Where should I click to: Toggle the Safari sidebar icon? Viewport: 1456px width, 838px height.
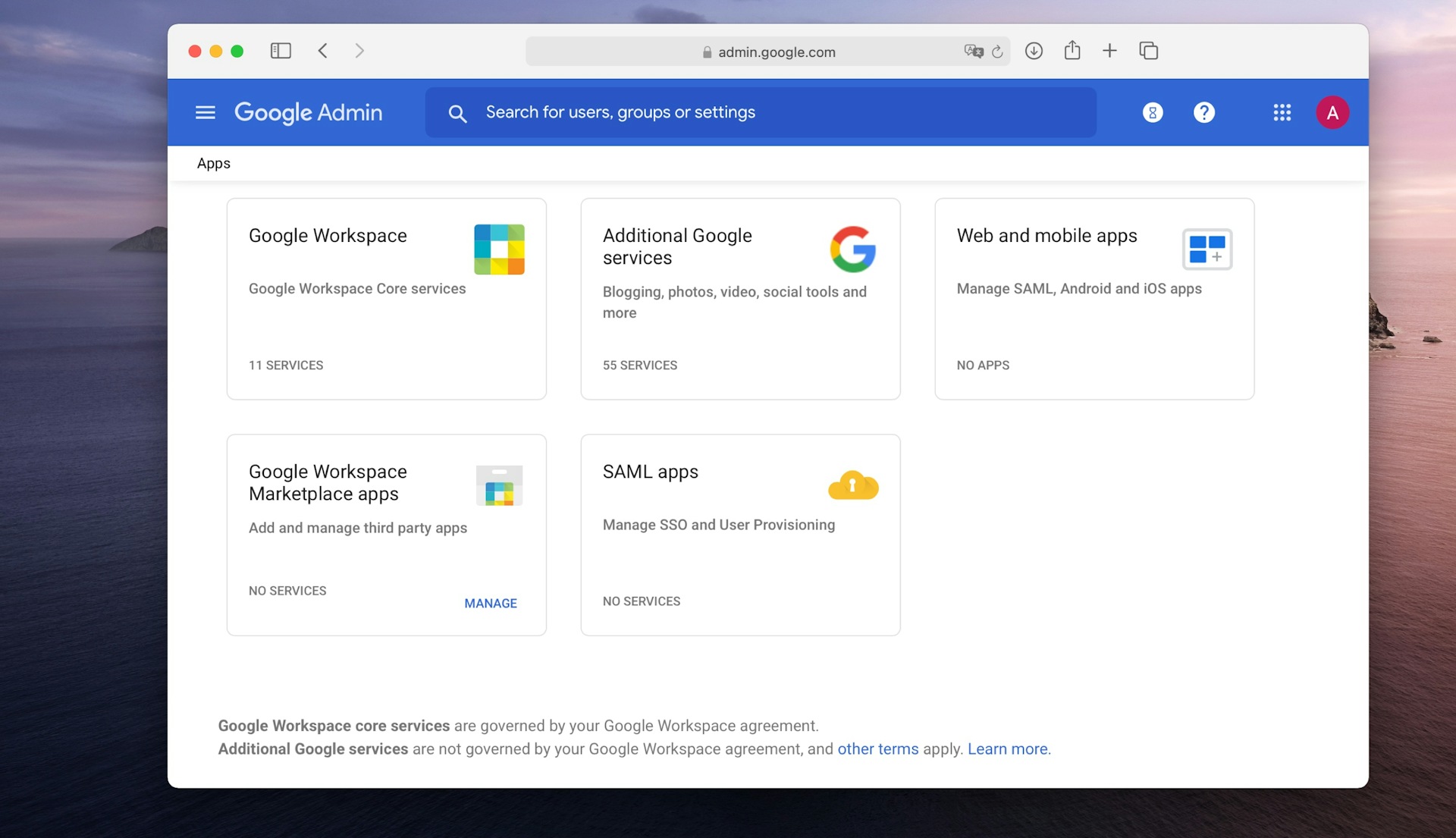281,51
